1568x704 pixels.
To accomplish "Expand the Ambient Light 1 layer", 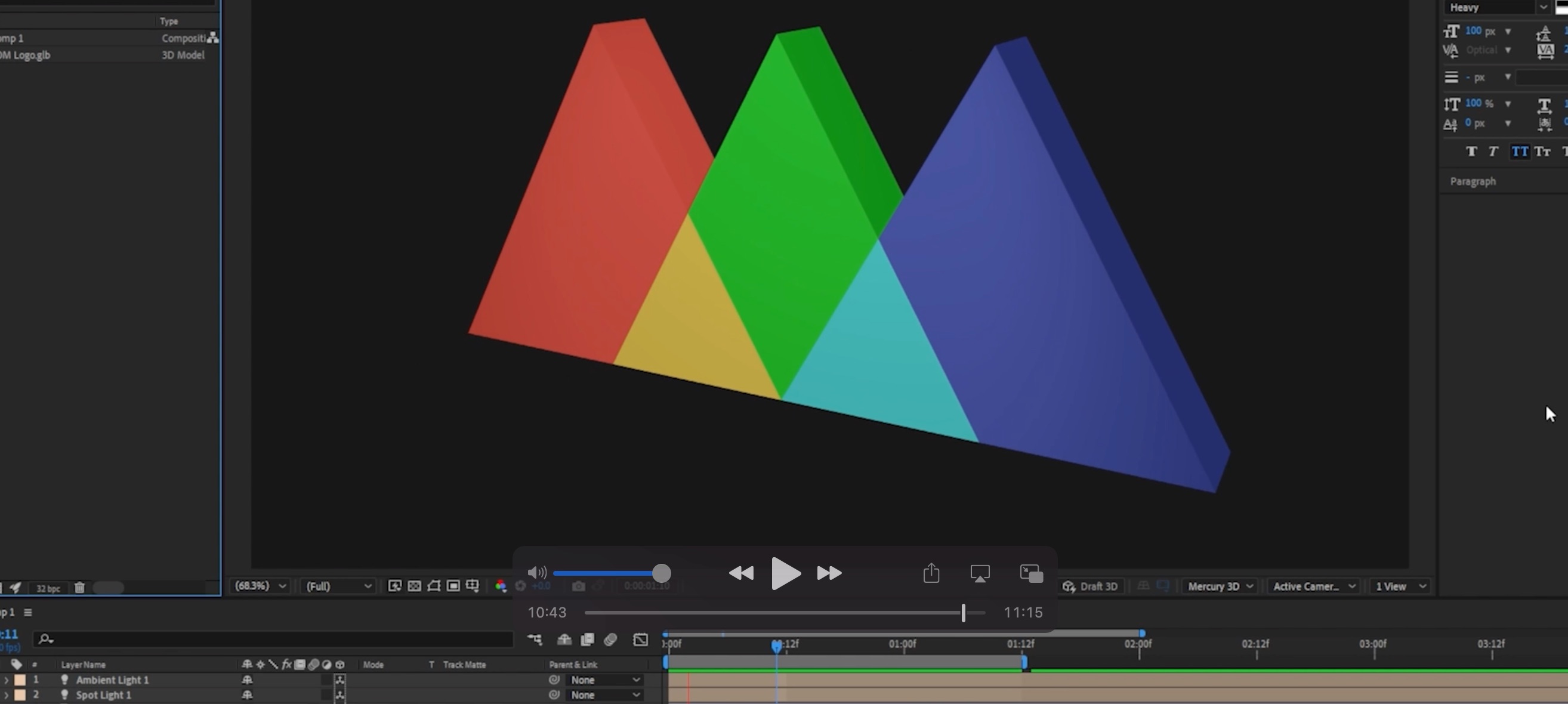I will coord(5,680).
